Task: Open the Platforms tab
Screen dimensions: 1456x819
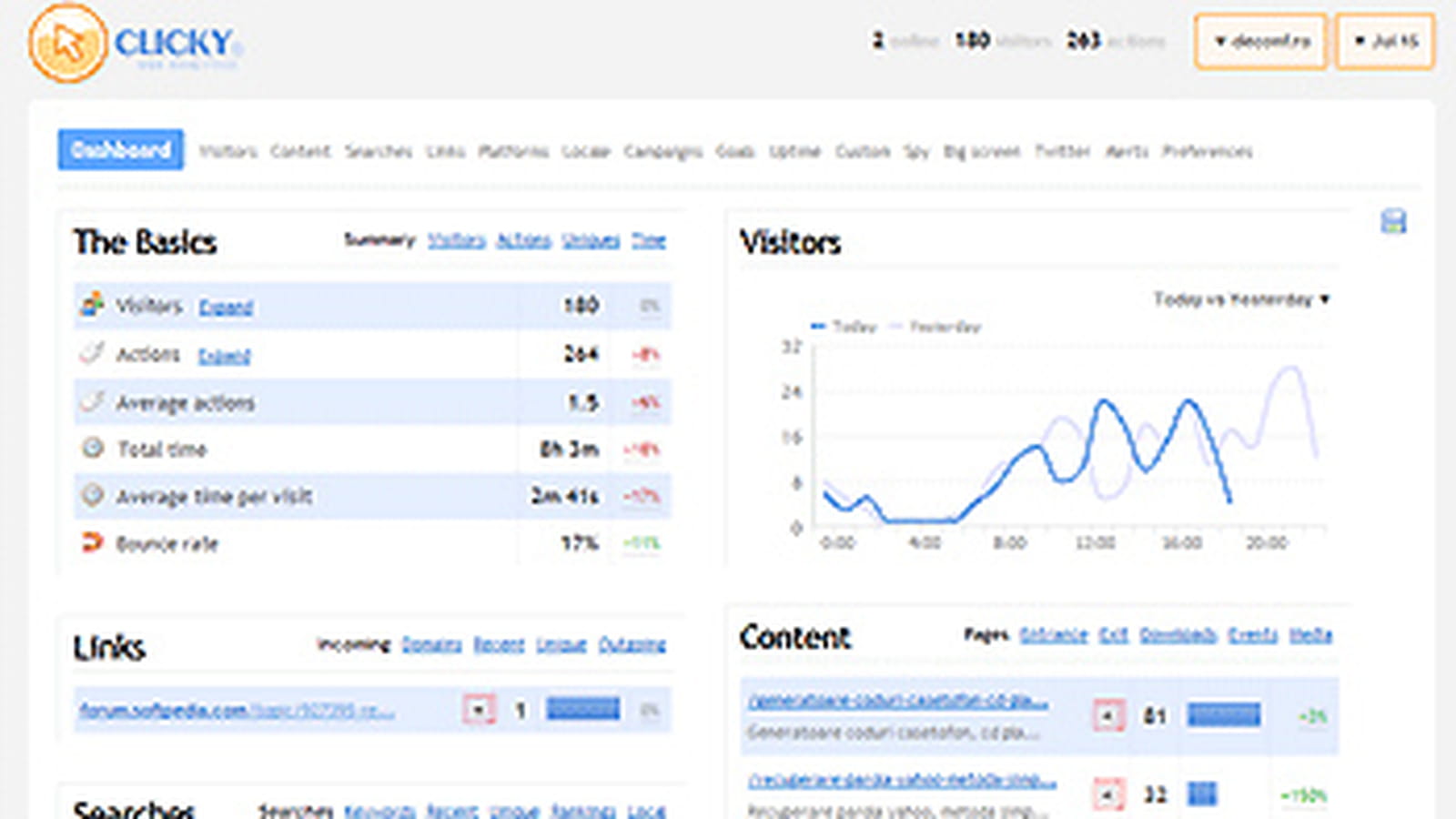Action: [513, 151]
